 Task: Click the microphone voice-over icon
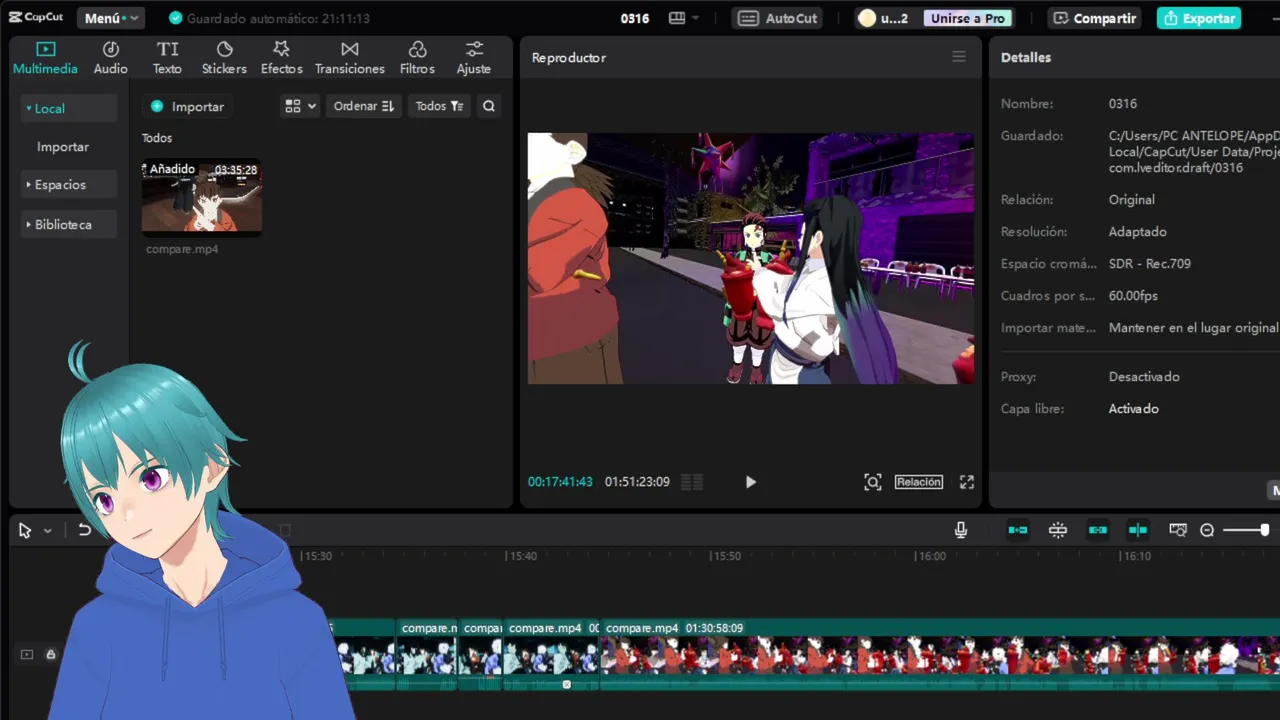[x=961, y=530]
